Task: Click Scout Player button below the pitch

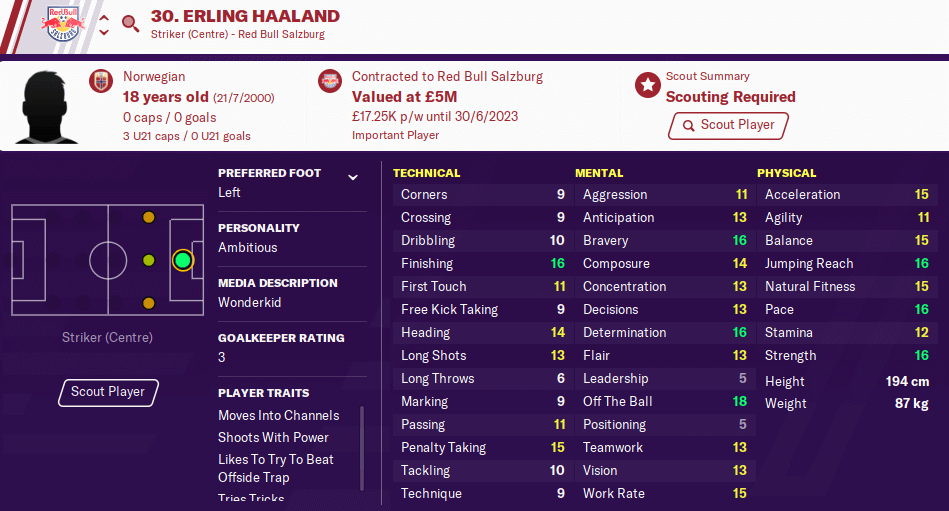Action: (x=108, y=392)
